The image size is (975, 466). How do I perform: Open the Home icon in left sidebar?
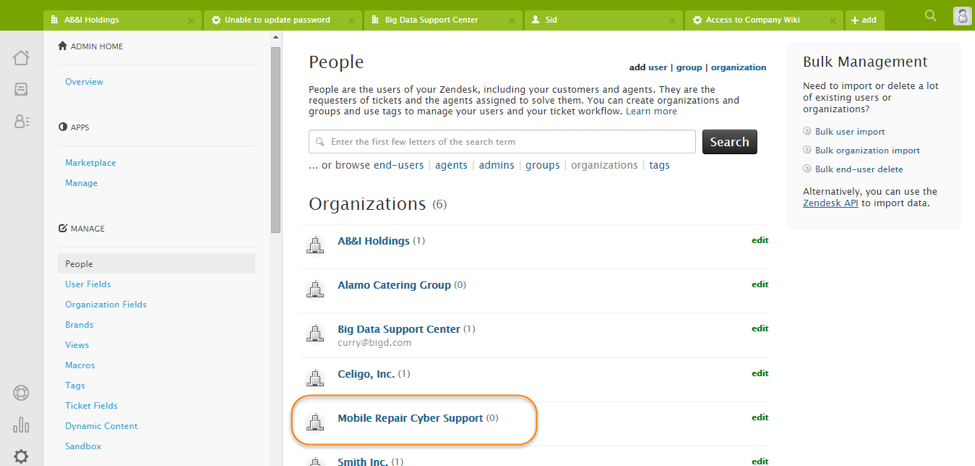pos(21,57)
